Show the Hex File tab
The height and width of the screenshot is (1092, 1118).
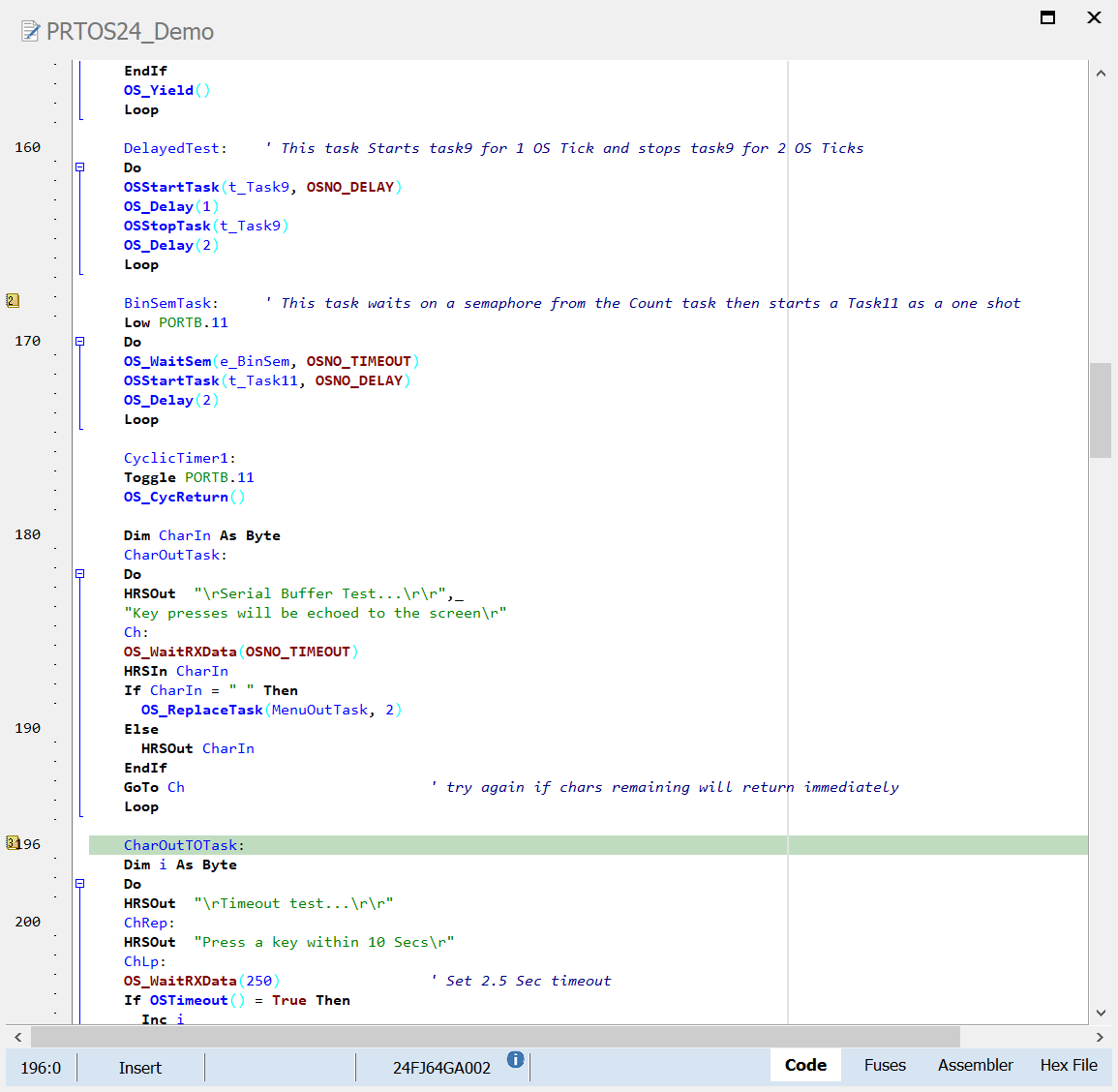click(1069, 1065)
